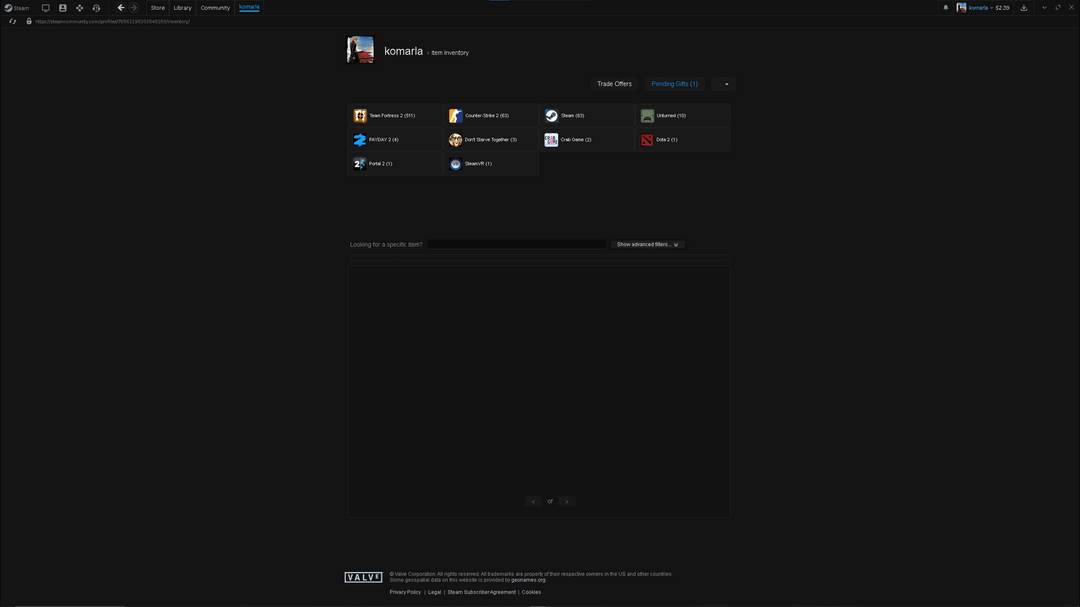Image resolution: width=1080 pixels, height=607 pixels.
Task: Click the notifications bell icon
Action: coord(946,8)
